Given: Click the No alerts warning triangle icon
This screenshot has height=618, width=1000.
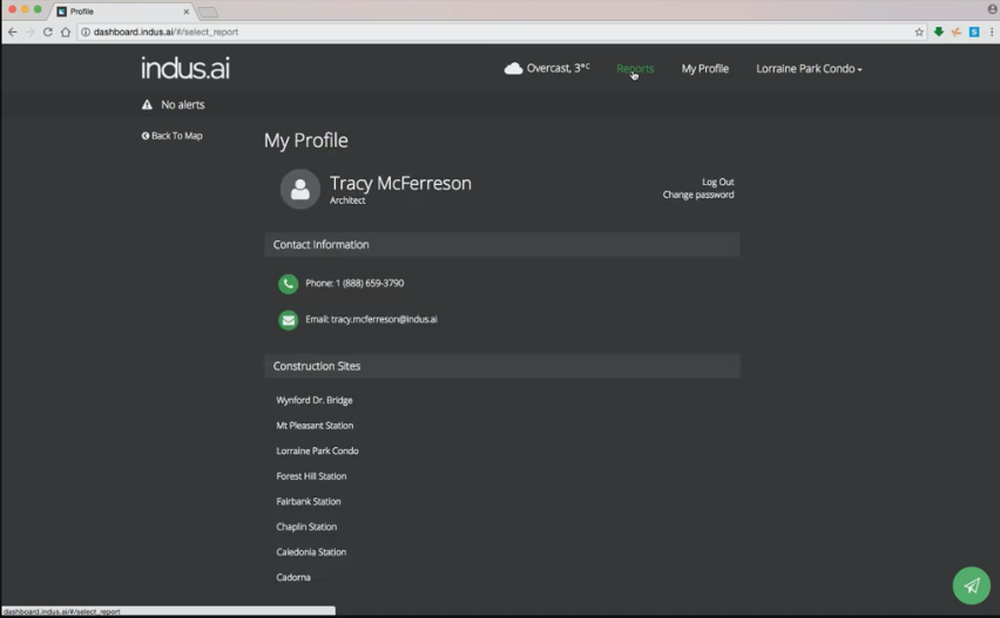Looking at the screenshot, I should pos(148,104).
